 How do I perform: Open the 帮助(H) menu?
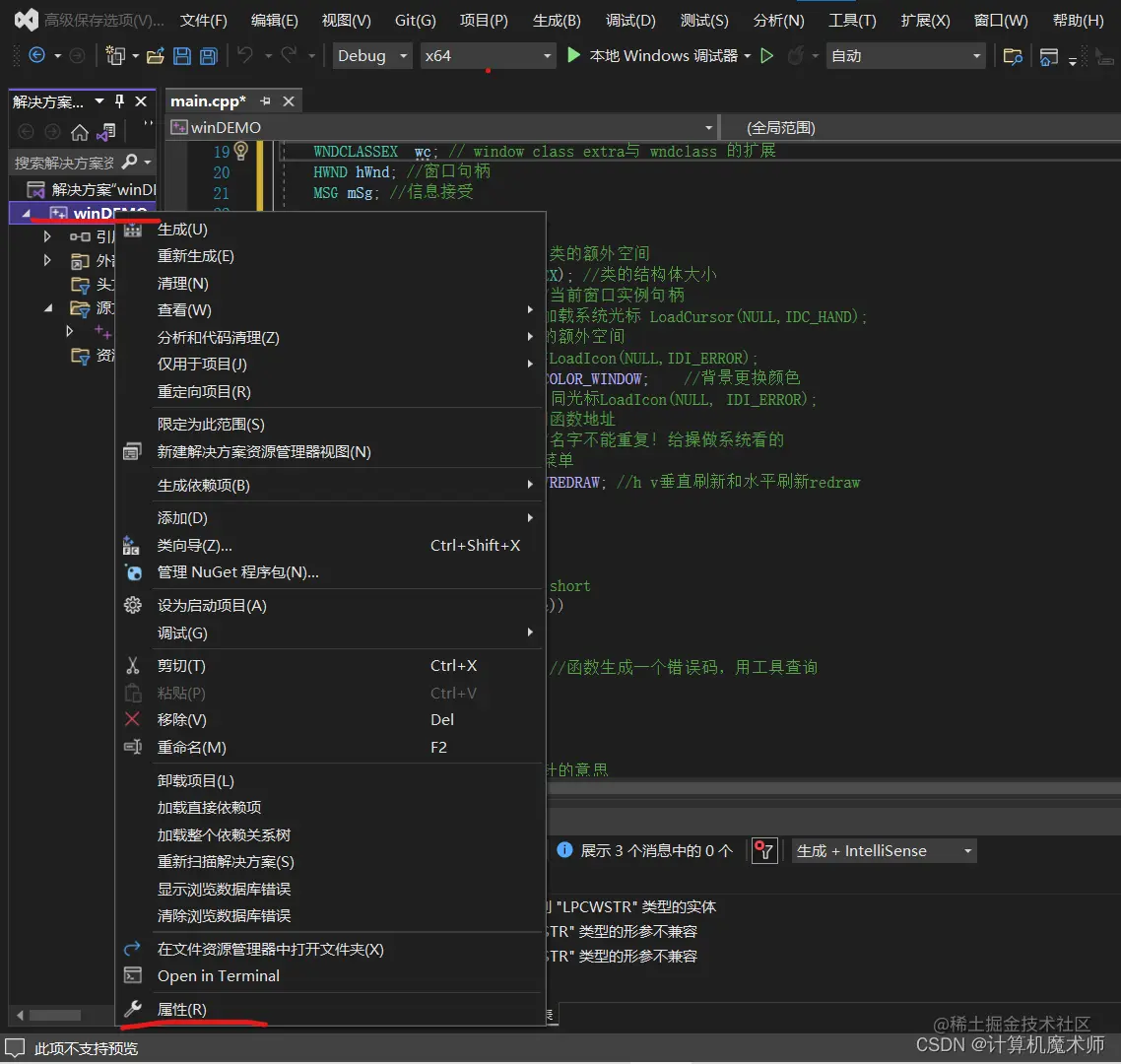pyautogui.click(x=1078, y=20)
